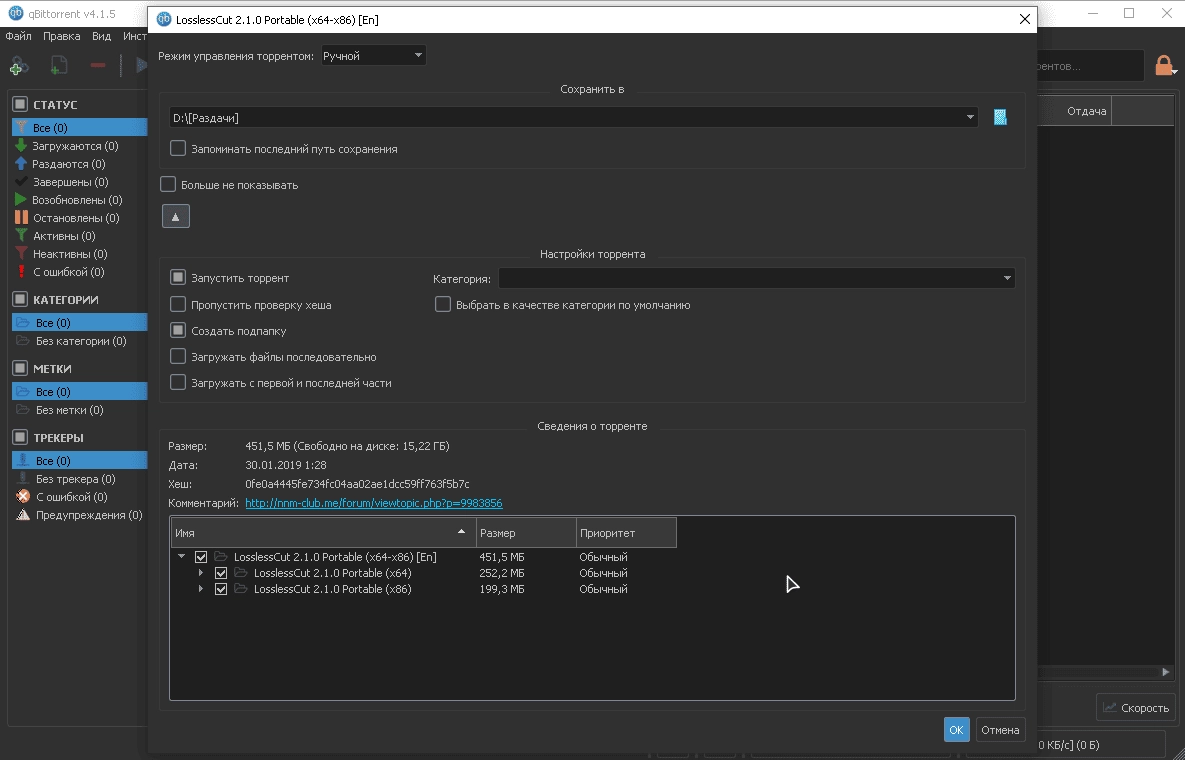Select Без трекера (0) in trackers

pyautogui.click(x=75, y=479)
